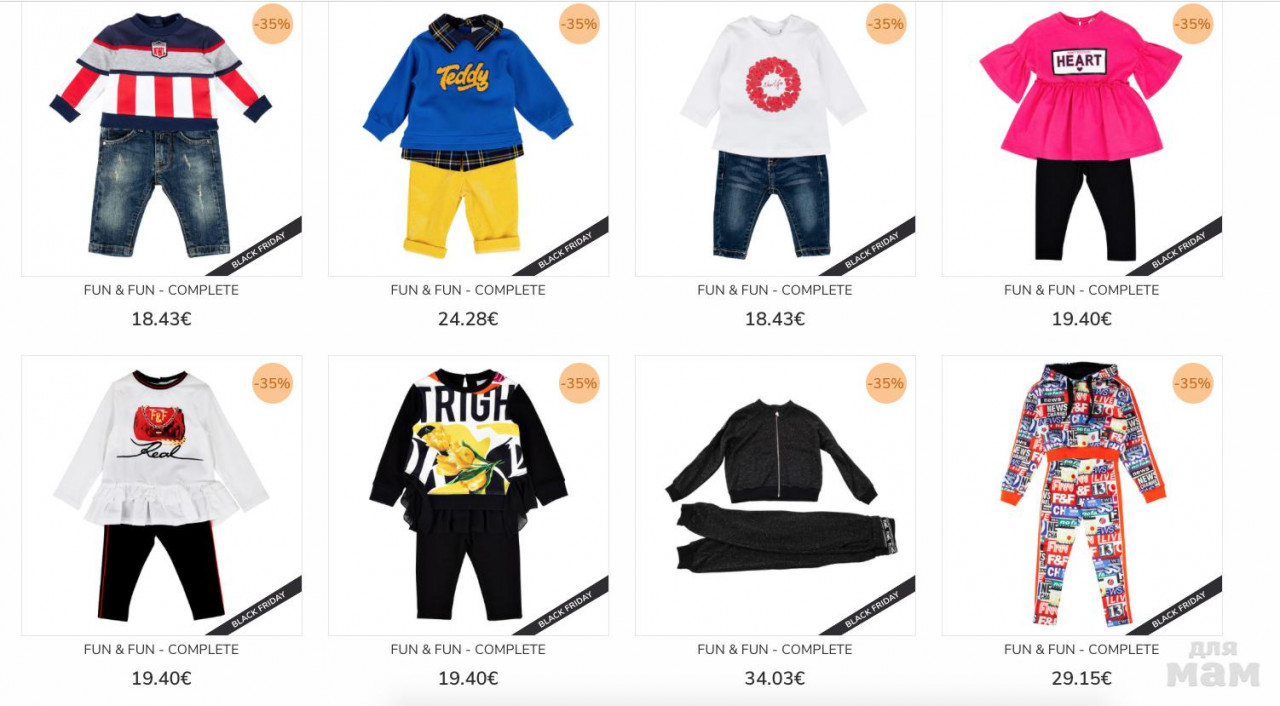Click the FUN & FUN title above 34.03€
1280x706 pixels.
775,649
